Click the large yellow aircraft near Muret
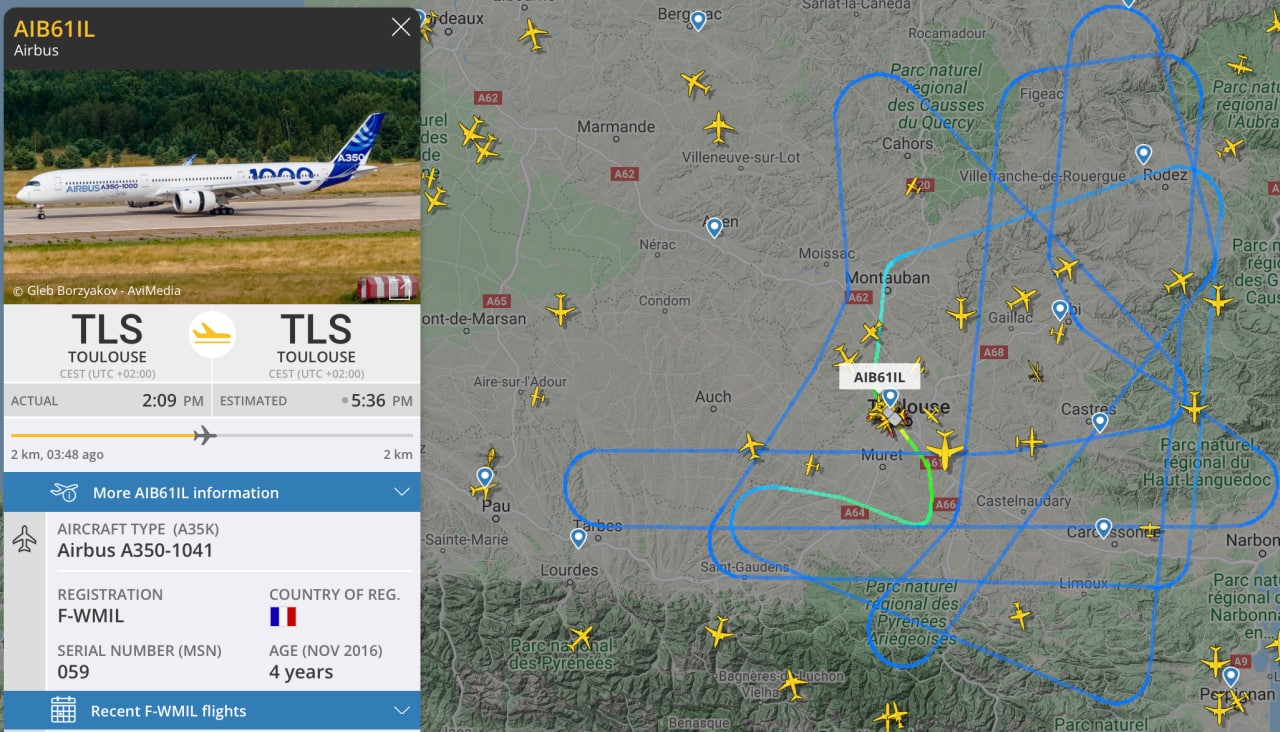Image resolution: width=1280 pixels, height=732 pixels. (943, 449)
